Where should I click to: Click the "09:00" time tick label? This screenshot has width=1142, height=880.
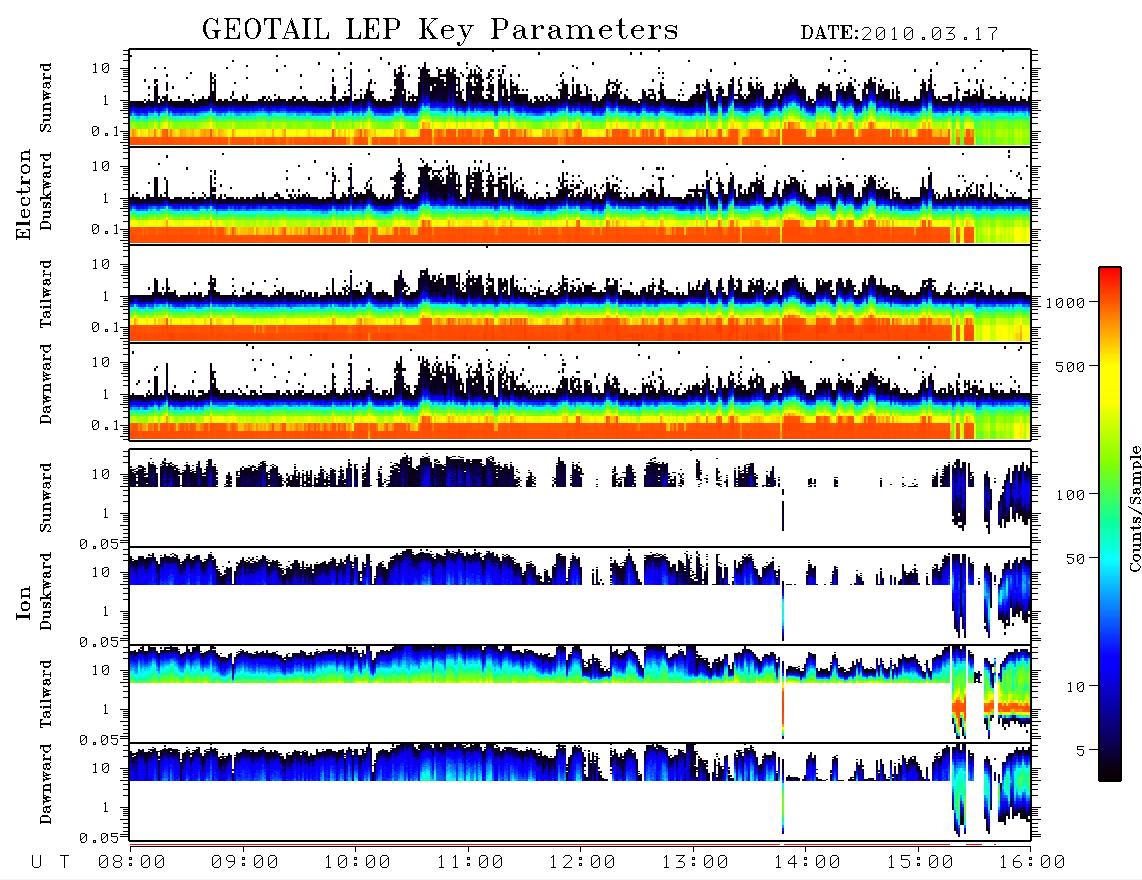point(245,862)
